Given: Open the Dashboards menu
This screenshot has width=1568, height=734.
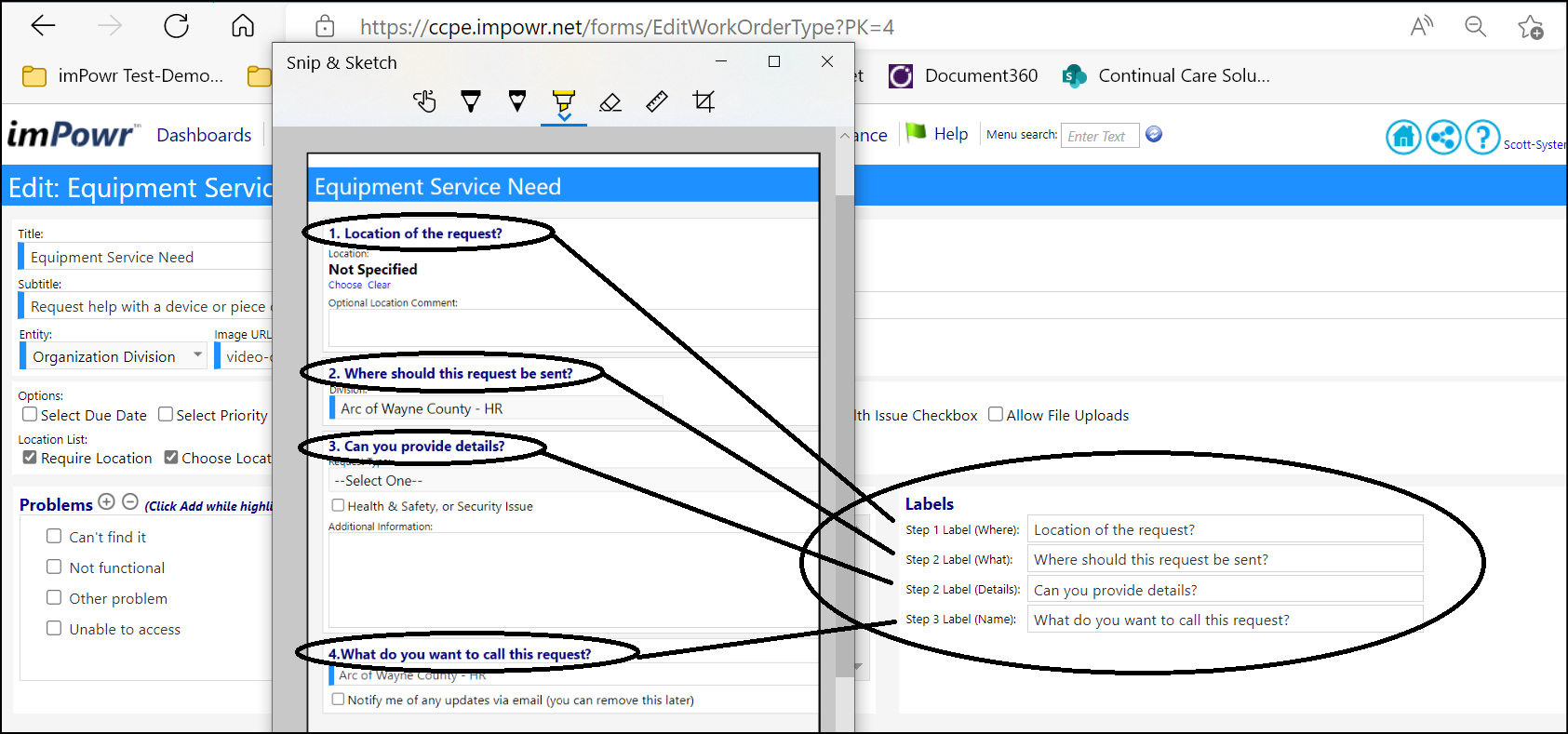Looking at the screenshot, I should pos(204,135).
